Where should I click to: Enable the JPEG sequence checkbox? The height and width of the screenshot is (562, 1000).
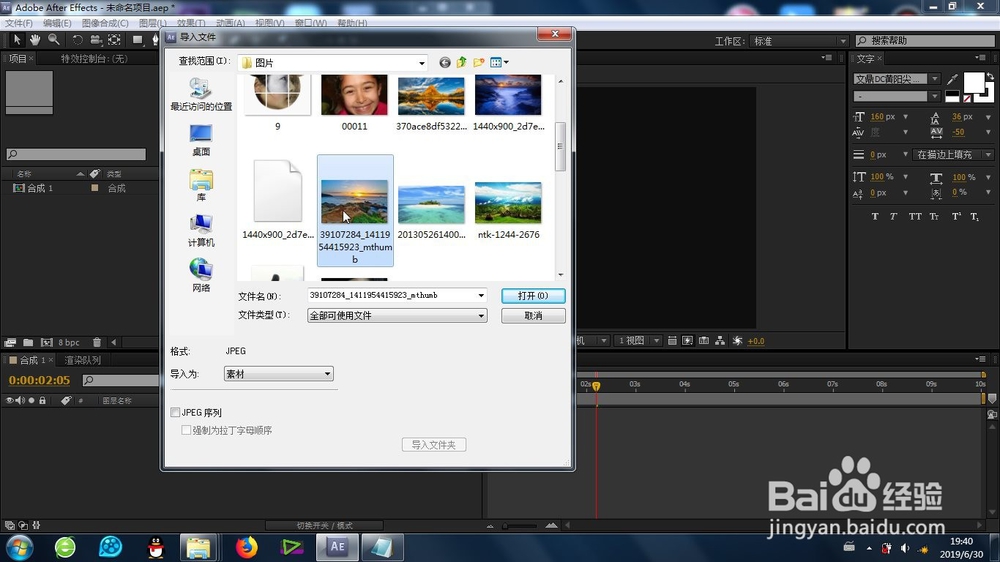[x=175, y=413]
